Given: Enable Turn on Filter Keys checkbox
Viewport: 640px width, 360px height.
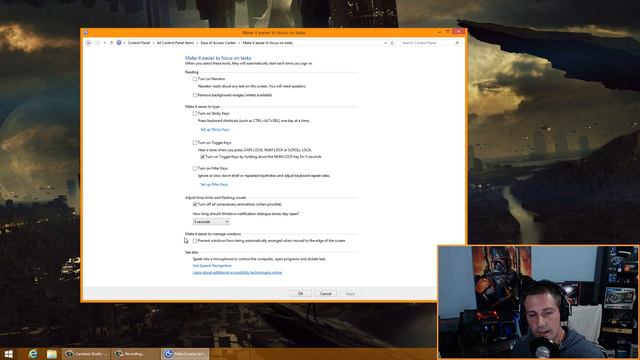Looking at the screenshot, I should (195, 168).
